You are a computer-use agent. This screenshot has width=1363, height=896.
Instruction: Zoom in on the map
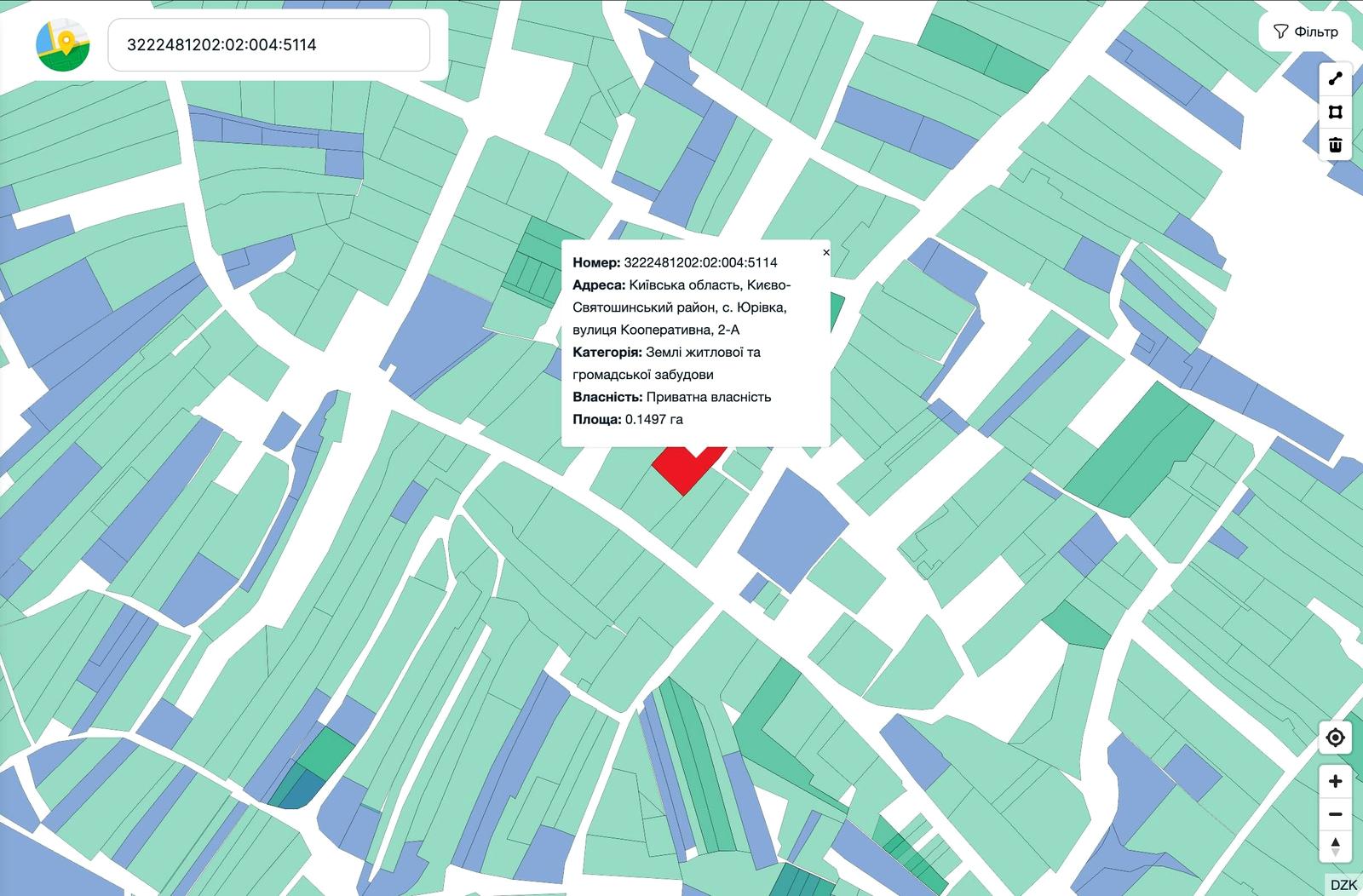coord(1335,781)
